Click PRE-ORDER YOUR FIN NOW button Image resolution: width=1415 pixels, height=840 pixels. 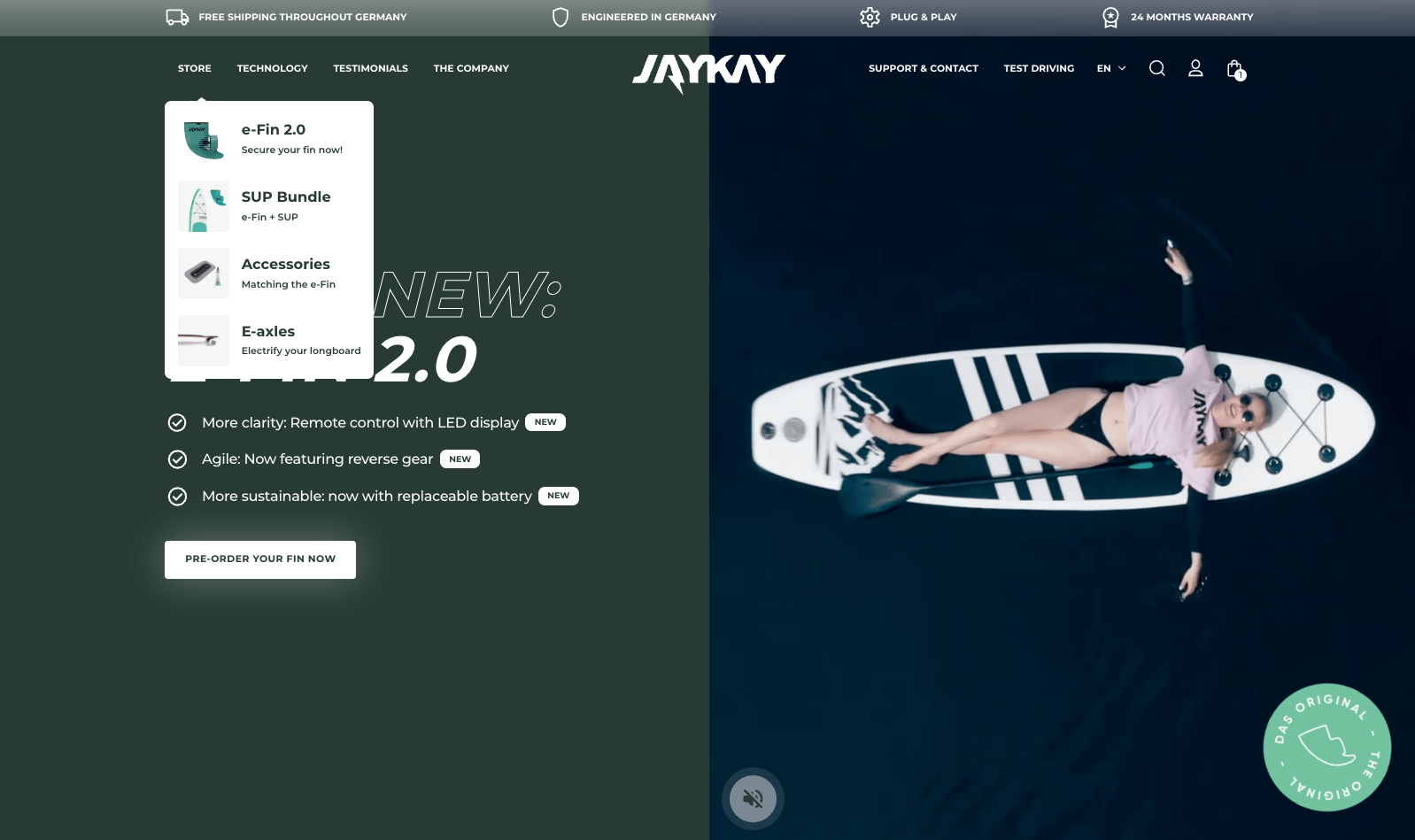(x=260, y=559)
